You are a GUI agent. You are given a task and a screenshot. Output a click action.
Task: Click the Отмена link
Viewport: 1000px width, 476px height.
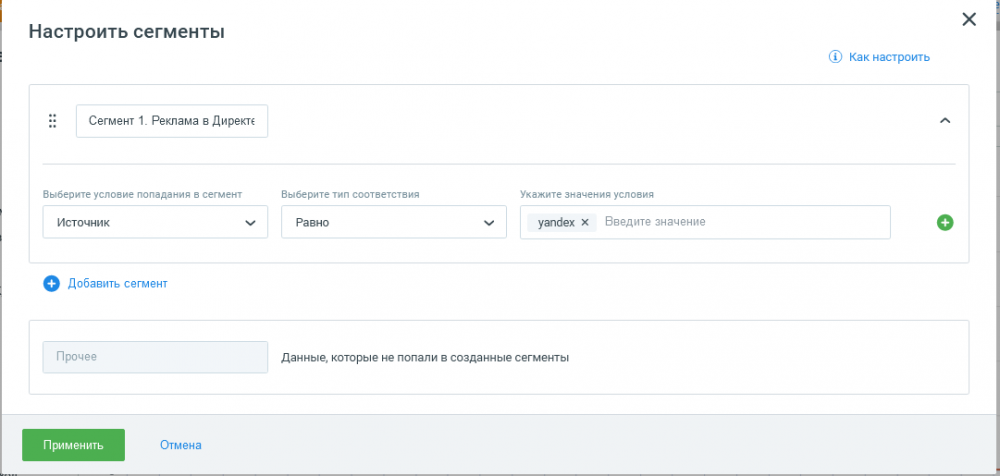point(180,445)
